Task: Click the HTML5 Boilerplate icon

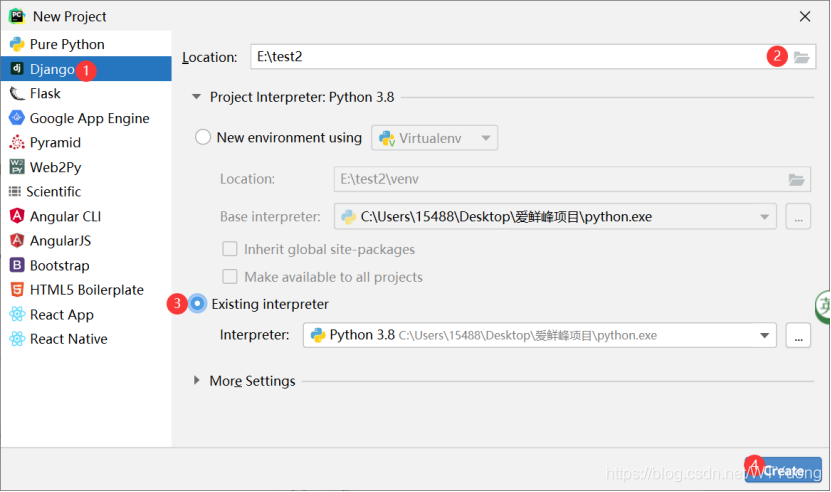Action: (17, 290)
